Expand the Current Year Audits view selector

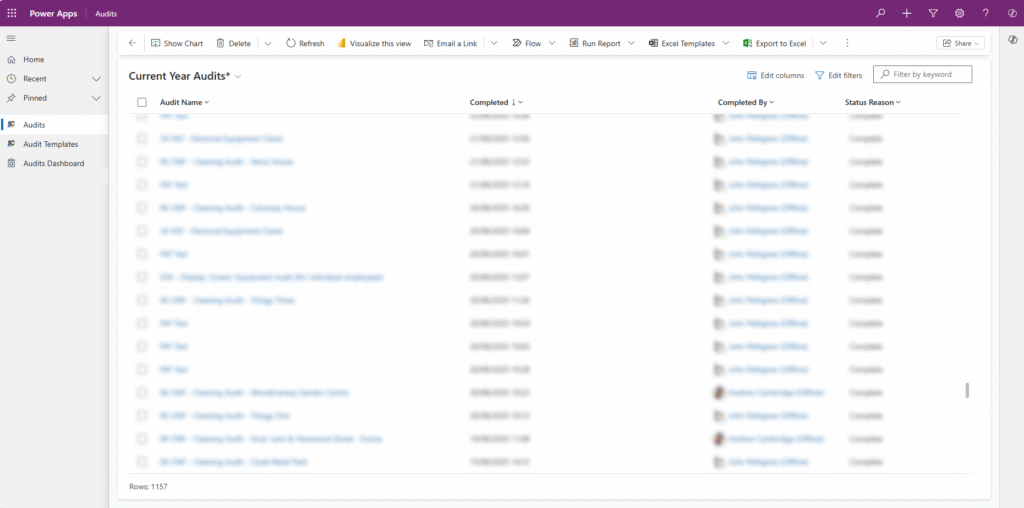click(238, 76)
